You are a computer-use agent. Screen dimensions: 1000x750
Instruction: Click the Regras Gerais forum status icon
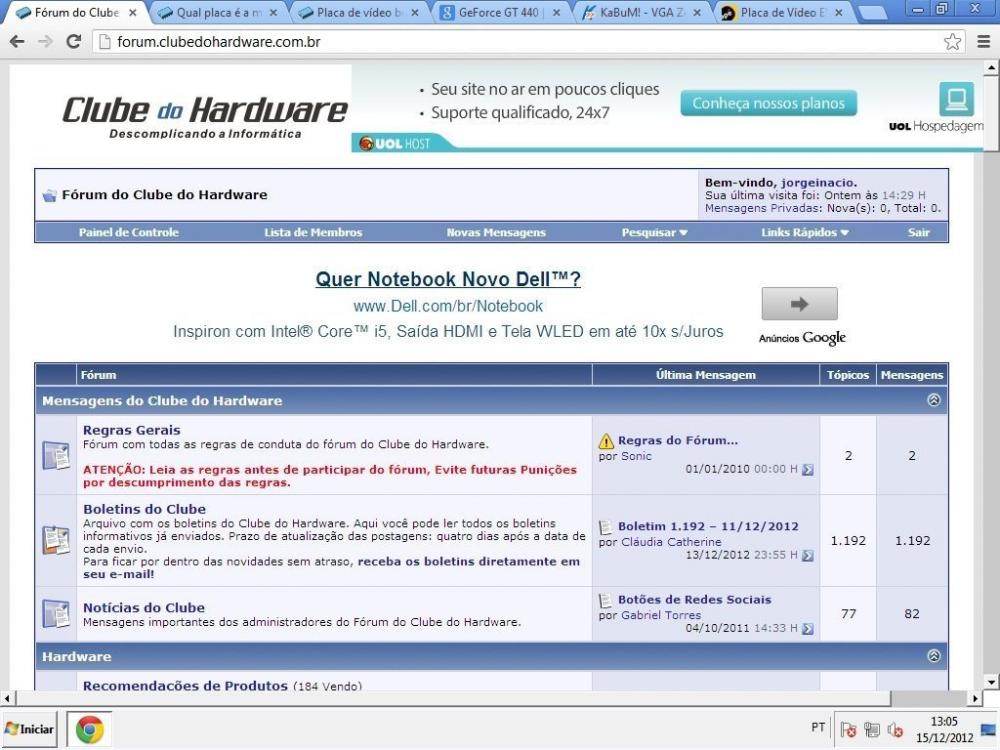click(56, 454)
